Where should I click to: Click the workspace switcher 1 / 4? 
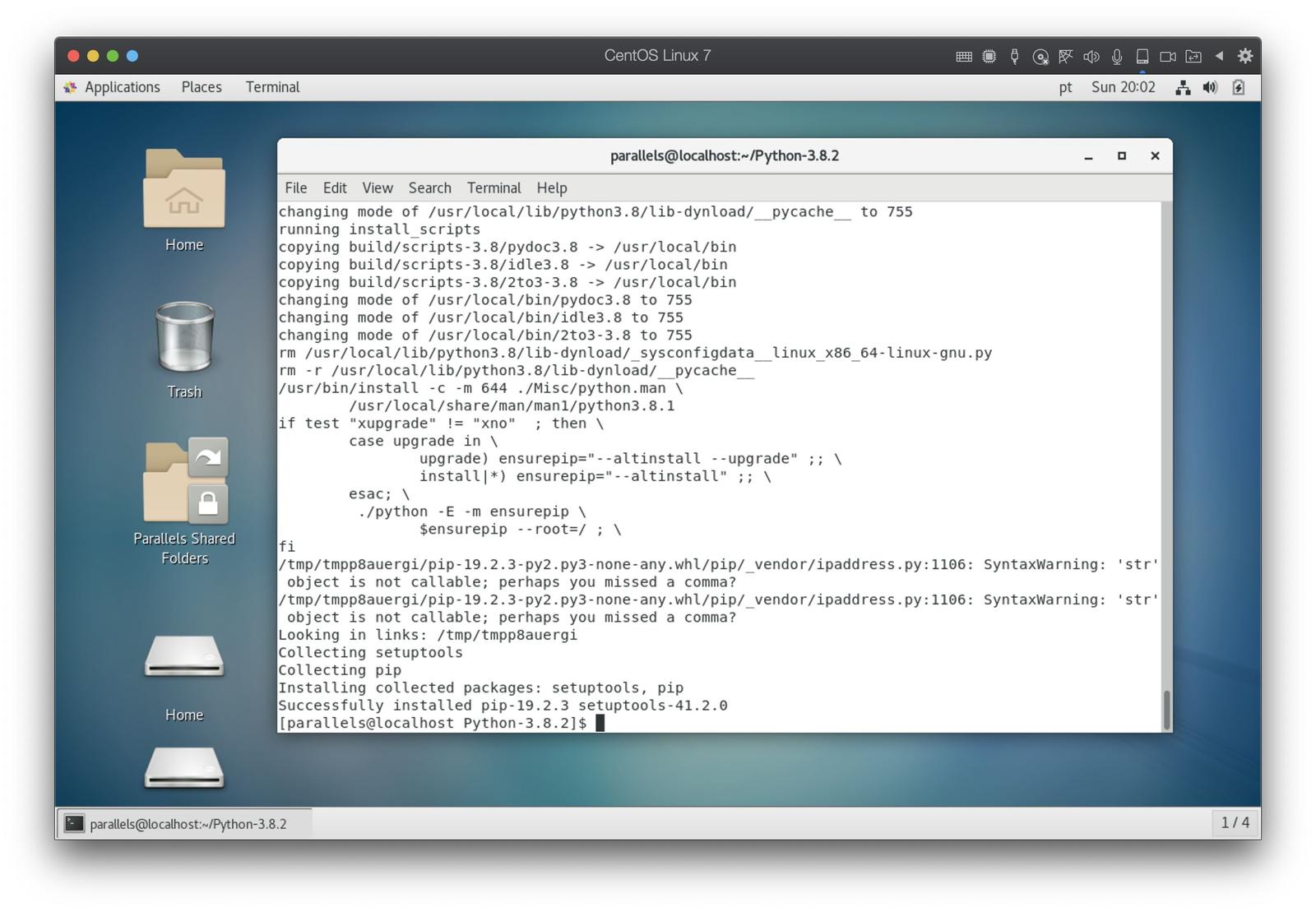pyautogui.click(x=1235, y=822)
